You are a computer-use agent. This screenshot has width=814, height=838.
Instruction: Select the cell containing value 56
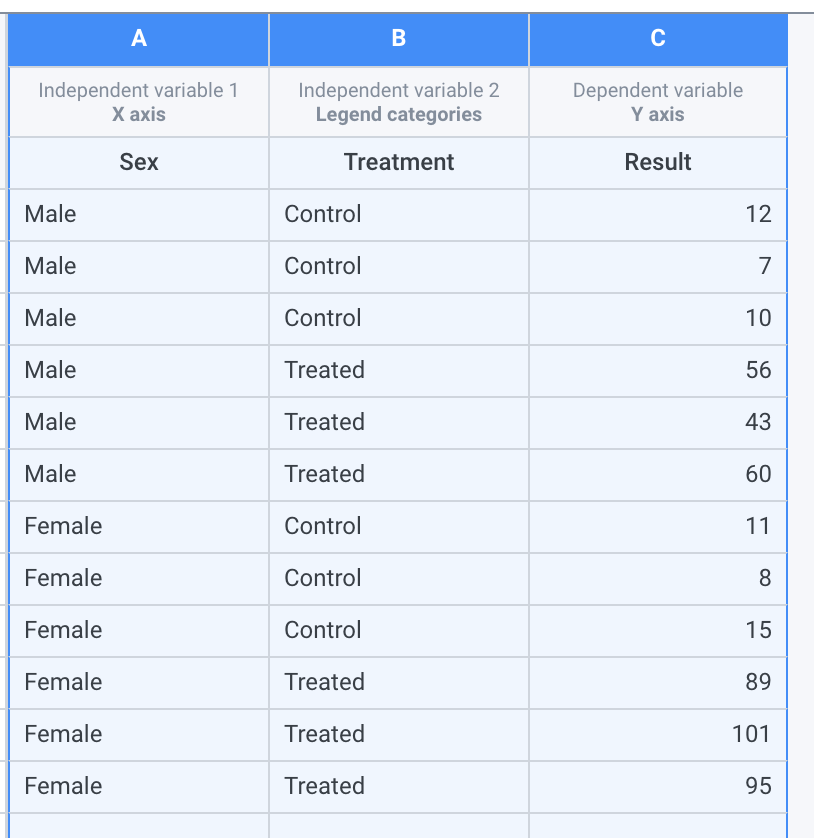[657, 370]
